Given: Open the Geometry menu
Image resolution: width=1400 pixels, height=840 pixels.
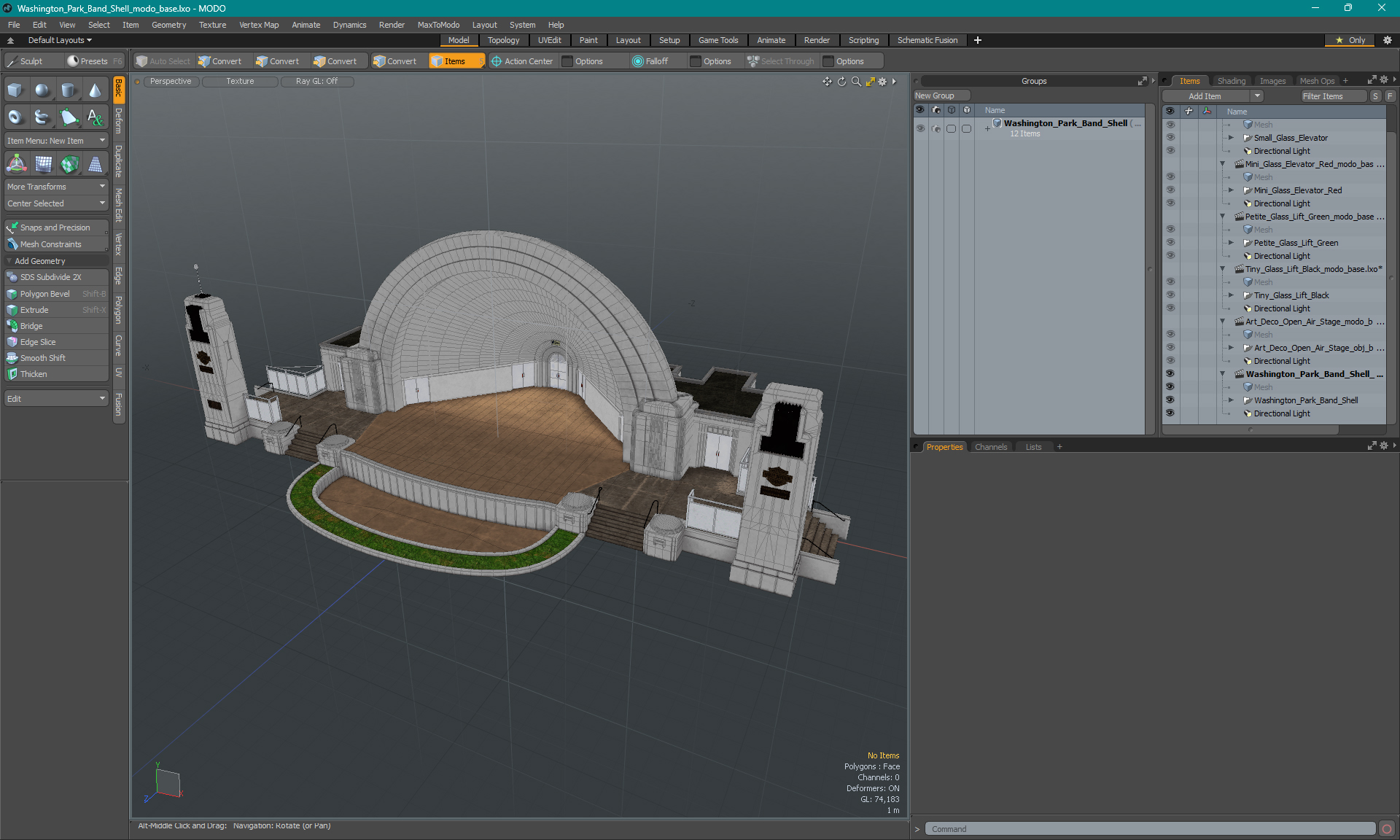Looking at the screenshot, I should coord(168,25).
